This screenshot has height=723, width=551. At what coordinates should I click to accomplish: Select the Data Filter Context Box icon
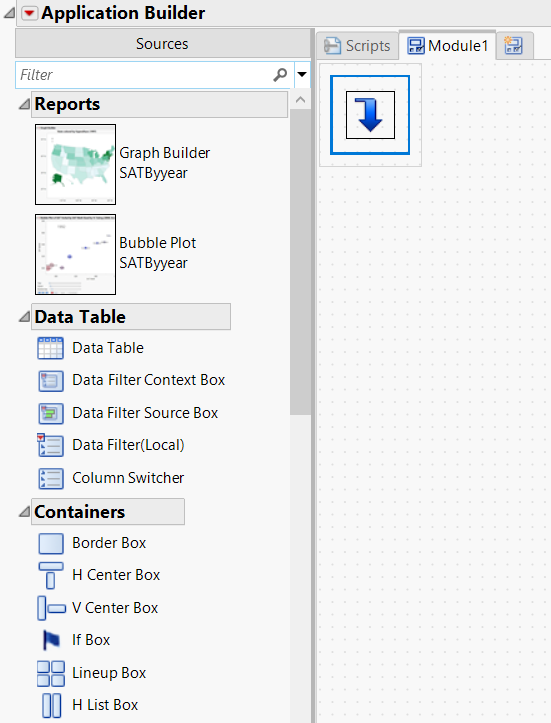pos(50,381)
